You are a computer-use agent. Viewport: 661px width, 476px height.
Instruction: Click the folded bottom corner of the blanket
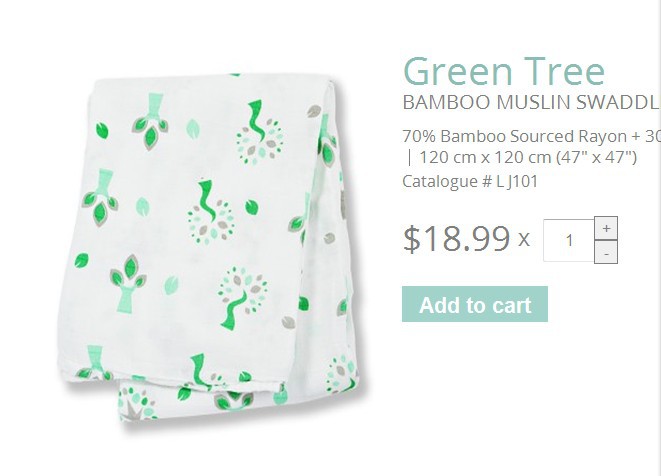tap(137, 404)
